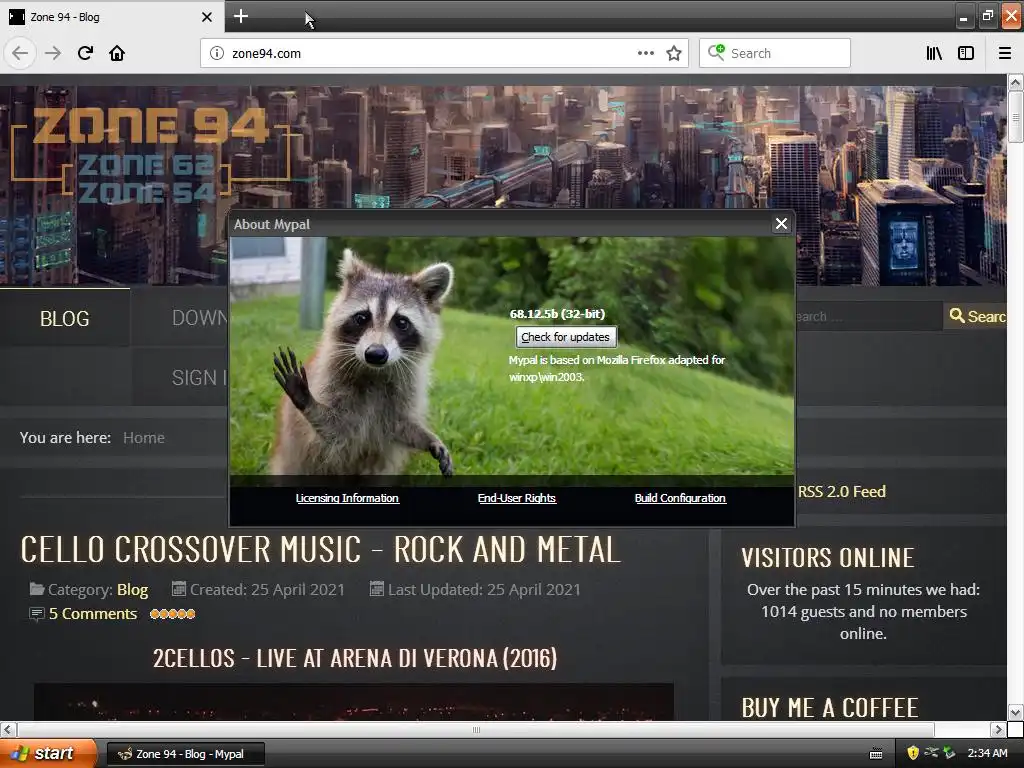Click the Buy Me A Coffee heading
The image size is (1024, 768).
click(x=830, y=708)
